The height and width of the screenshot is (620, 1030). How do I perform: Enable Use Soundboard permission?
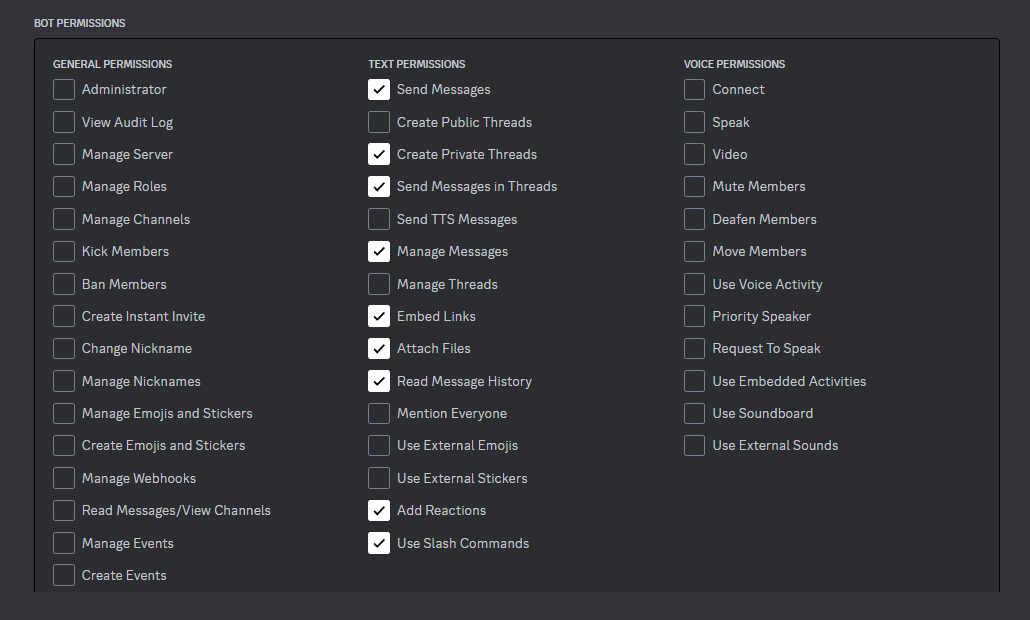tap(695, 414)
